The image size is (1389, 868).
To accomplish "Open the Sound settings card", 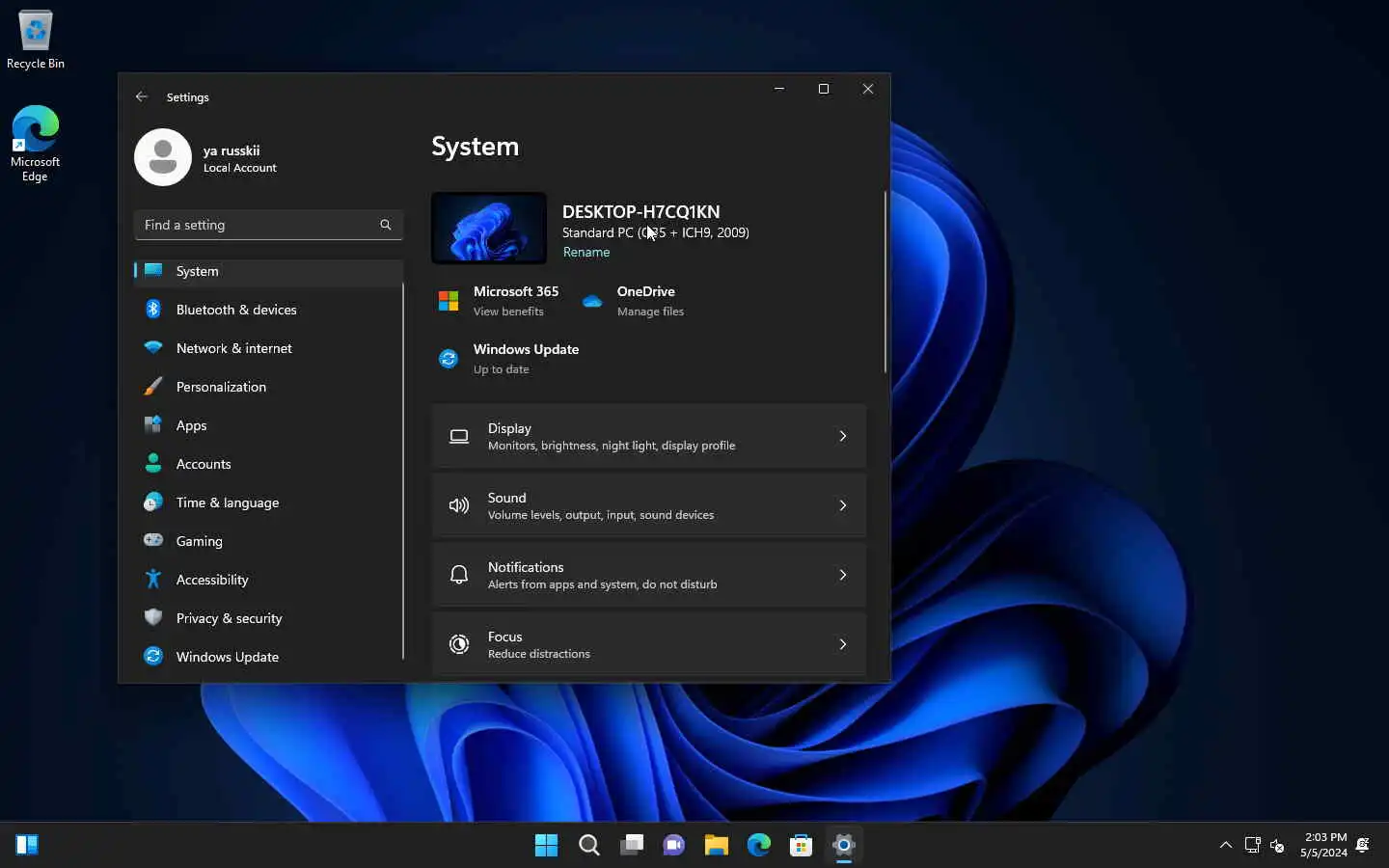I will pyautogui.click(x=649, y=506).
